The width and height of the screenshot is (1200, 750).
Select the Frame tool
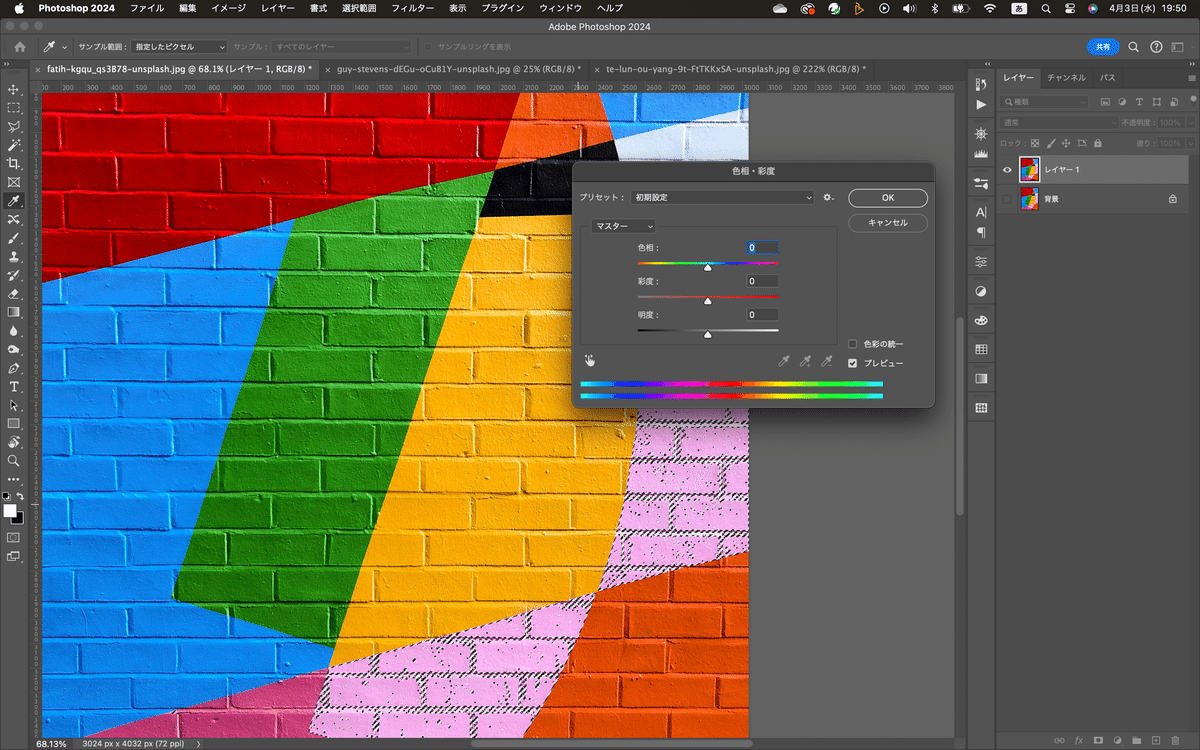tap(14, 182)
